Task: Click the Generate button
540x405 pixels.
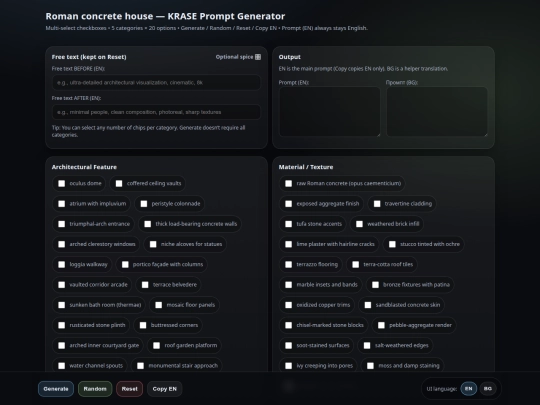Action: 56,389
